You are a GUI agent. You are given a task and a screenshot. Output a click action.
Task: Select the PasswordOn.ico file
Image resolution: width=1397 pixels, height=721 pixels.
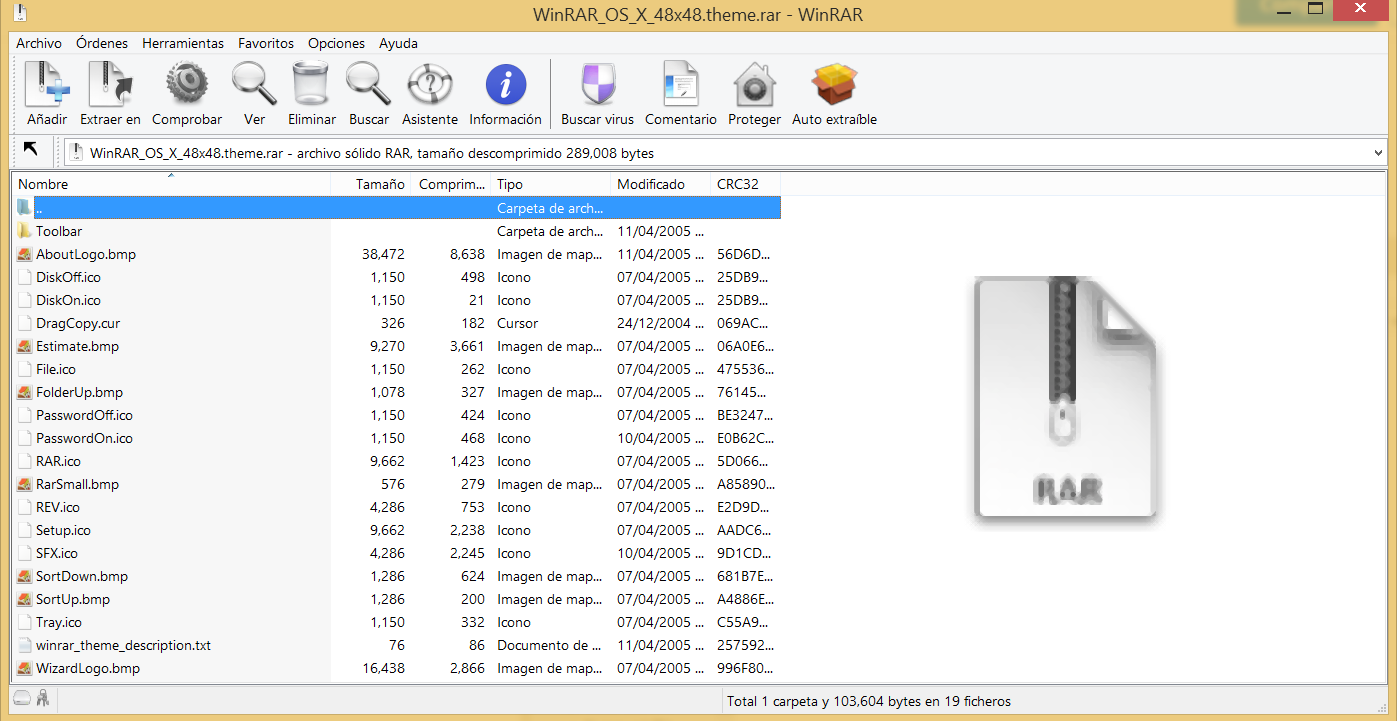[84, 438]
